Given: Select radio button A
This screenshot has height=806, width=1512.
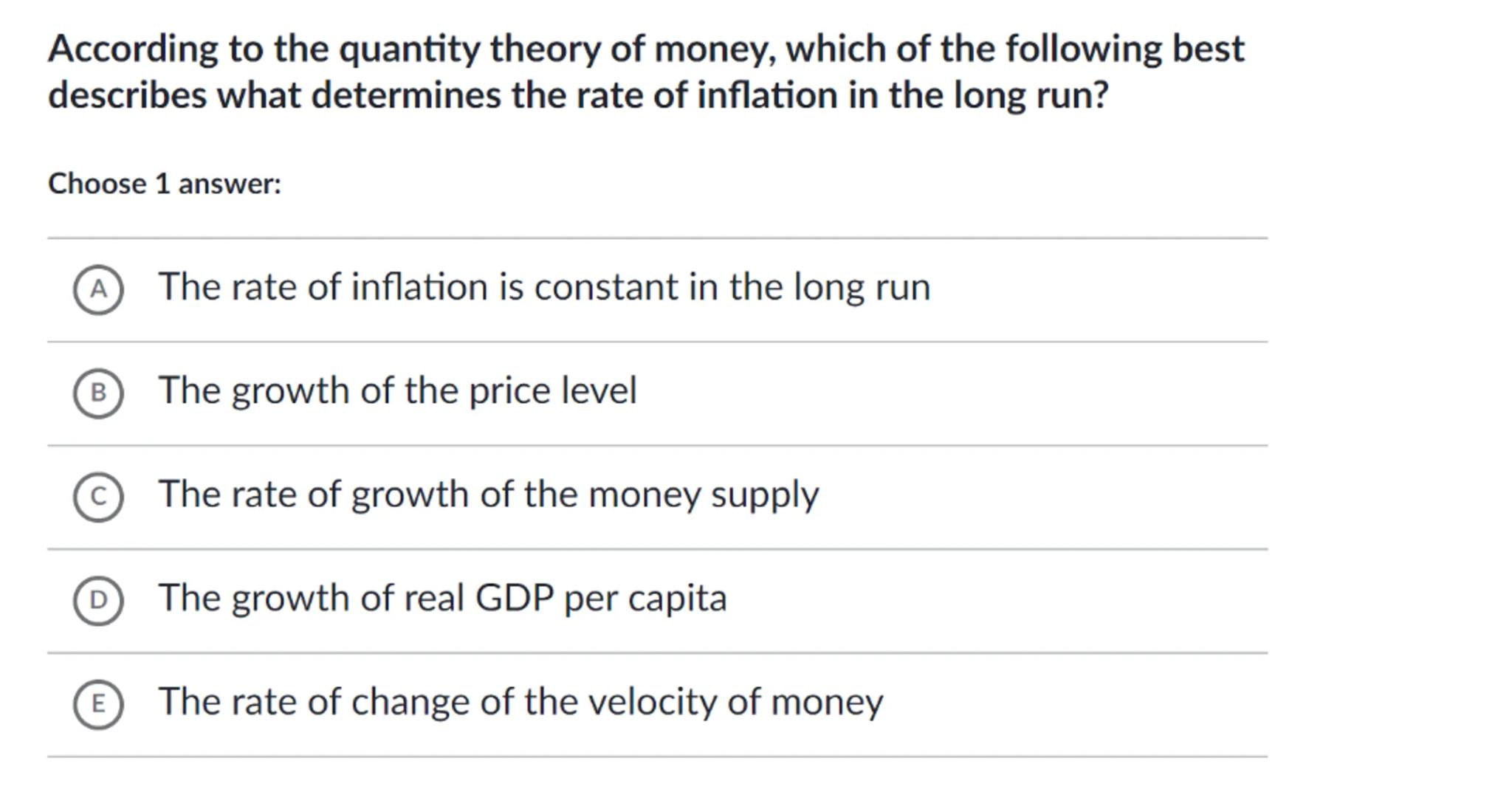Looking at the screenshot, I should click(98, 289).
